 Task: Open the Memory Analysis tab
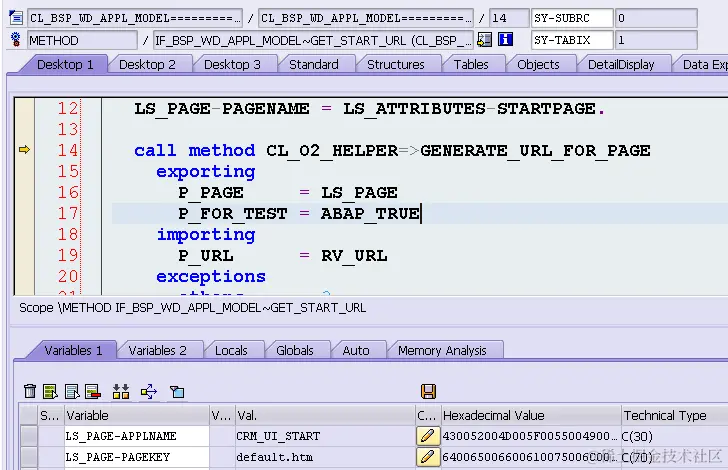pos(442,351)
